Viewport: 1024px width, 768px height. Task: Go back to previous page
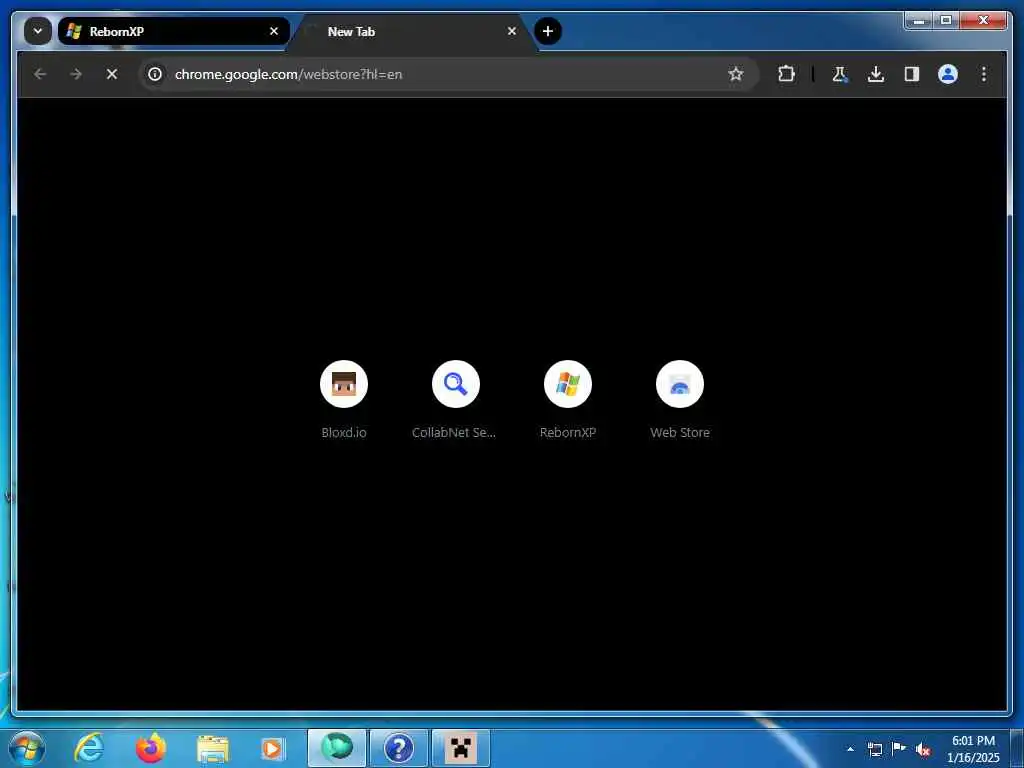(40, 74)
